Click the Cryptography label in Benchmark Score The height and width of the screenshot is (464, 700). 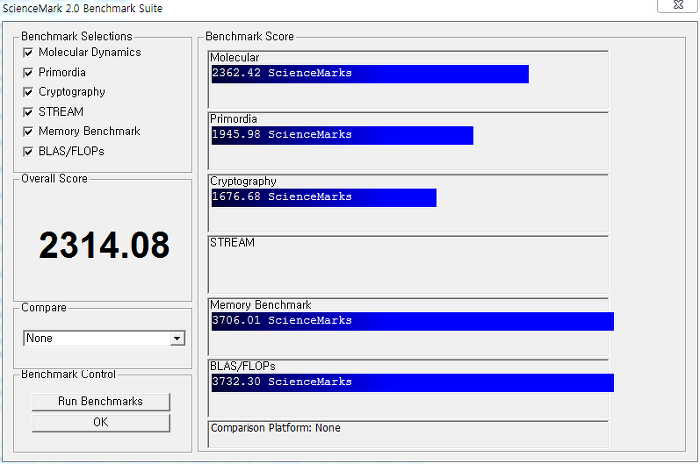(x=243, y=181)
